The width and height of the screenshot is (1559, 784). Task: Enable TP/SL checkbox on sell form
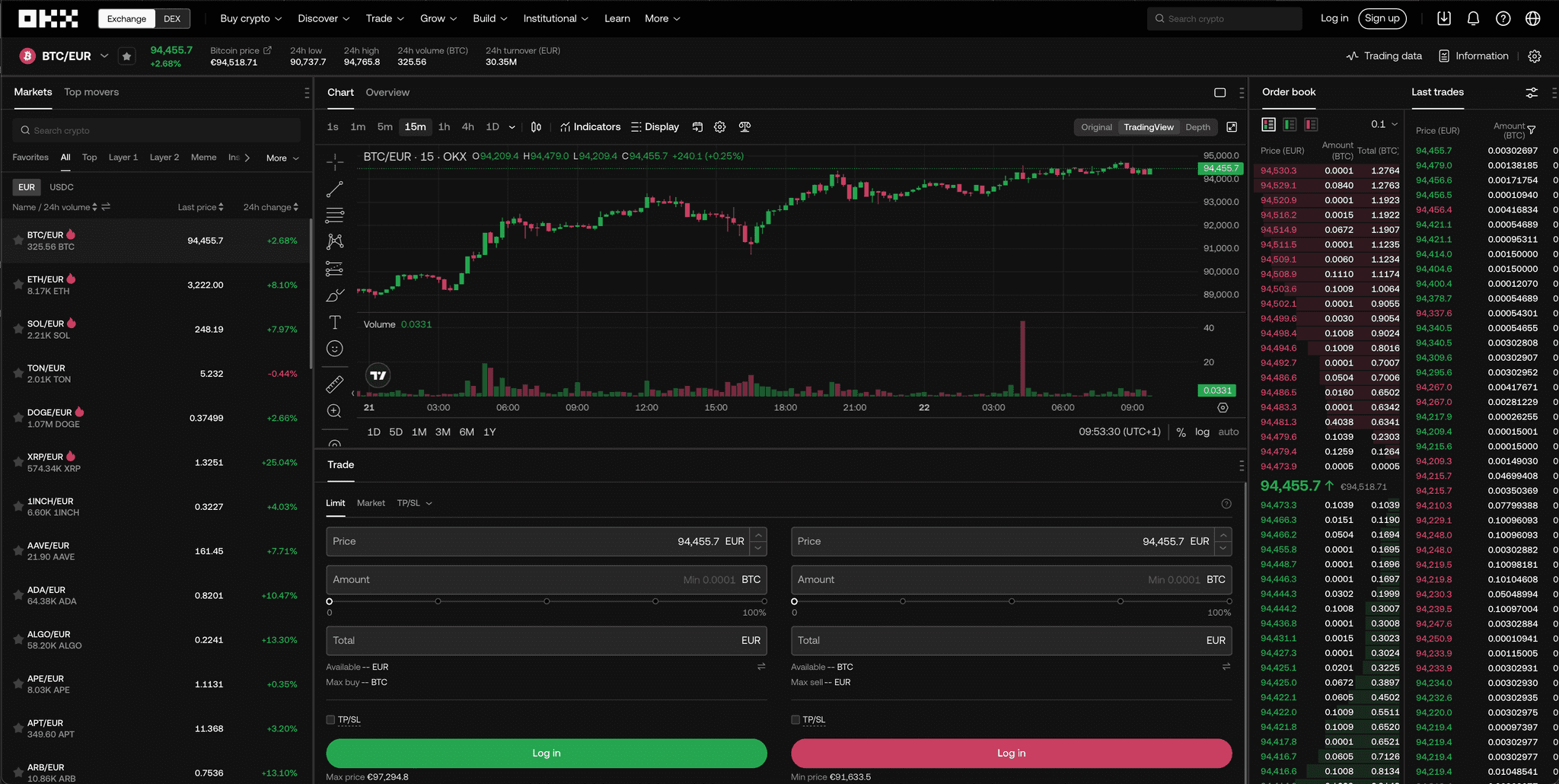coord(795,719)
